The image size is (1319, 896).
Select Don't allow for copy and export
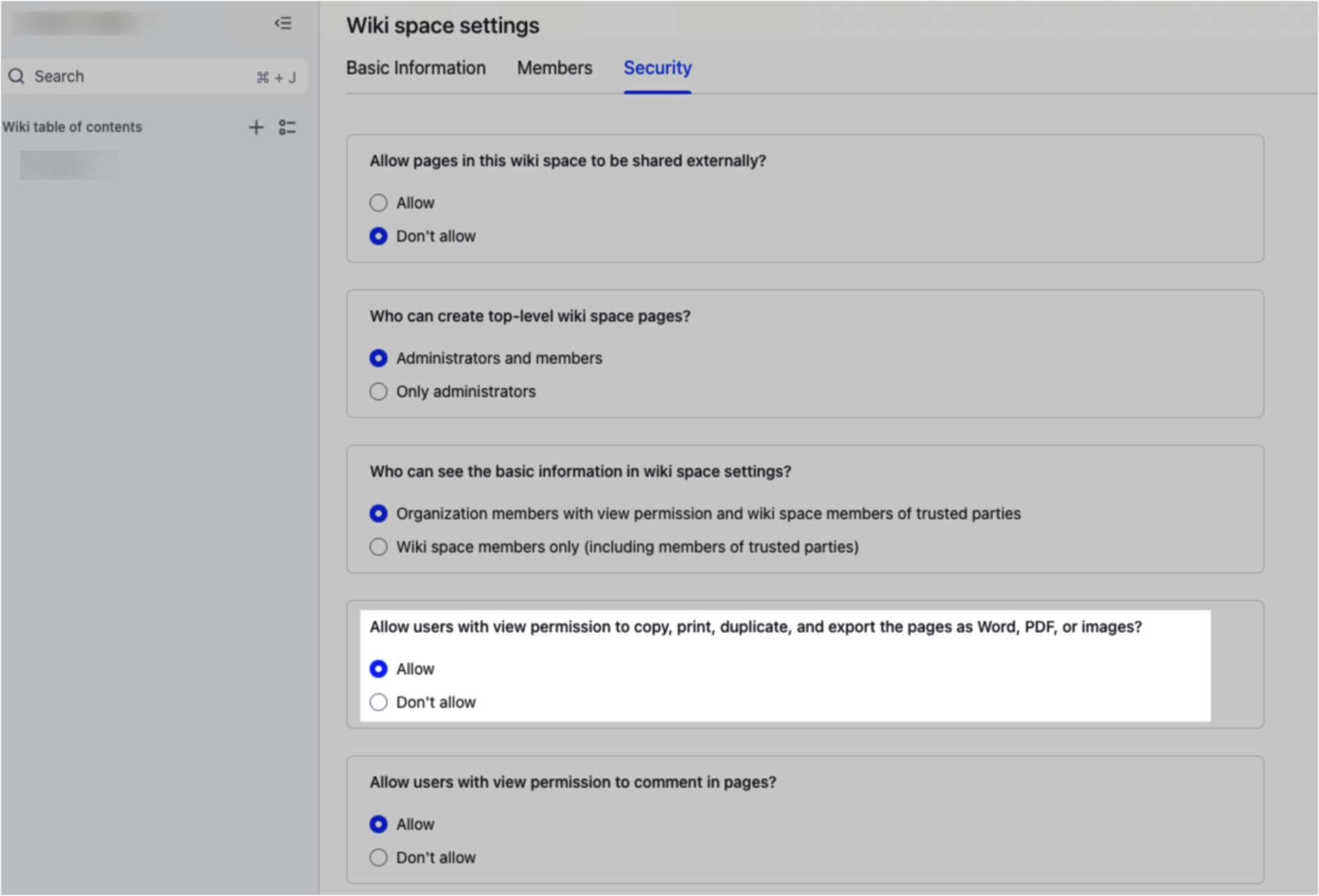tap(378, 702)
